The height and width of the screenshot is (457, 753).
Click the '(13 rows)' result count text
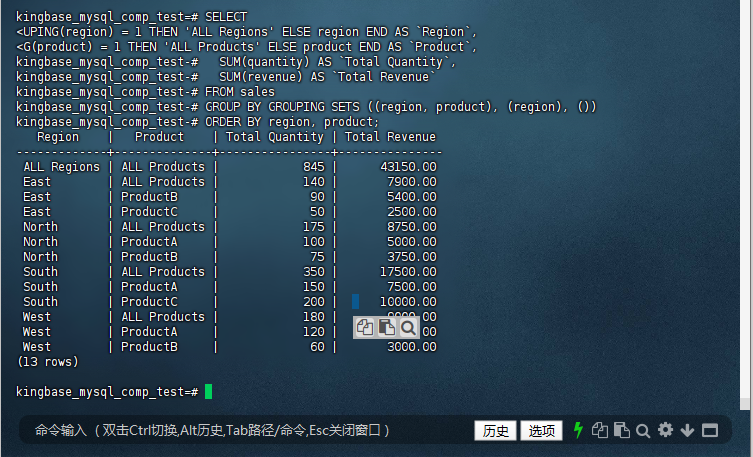pyautogui.click(x=48, y=361)
